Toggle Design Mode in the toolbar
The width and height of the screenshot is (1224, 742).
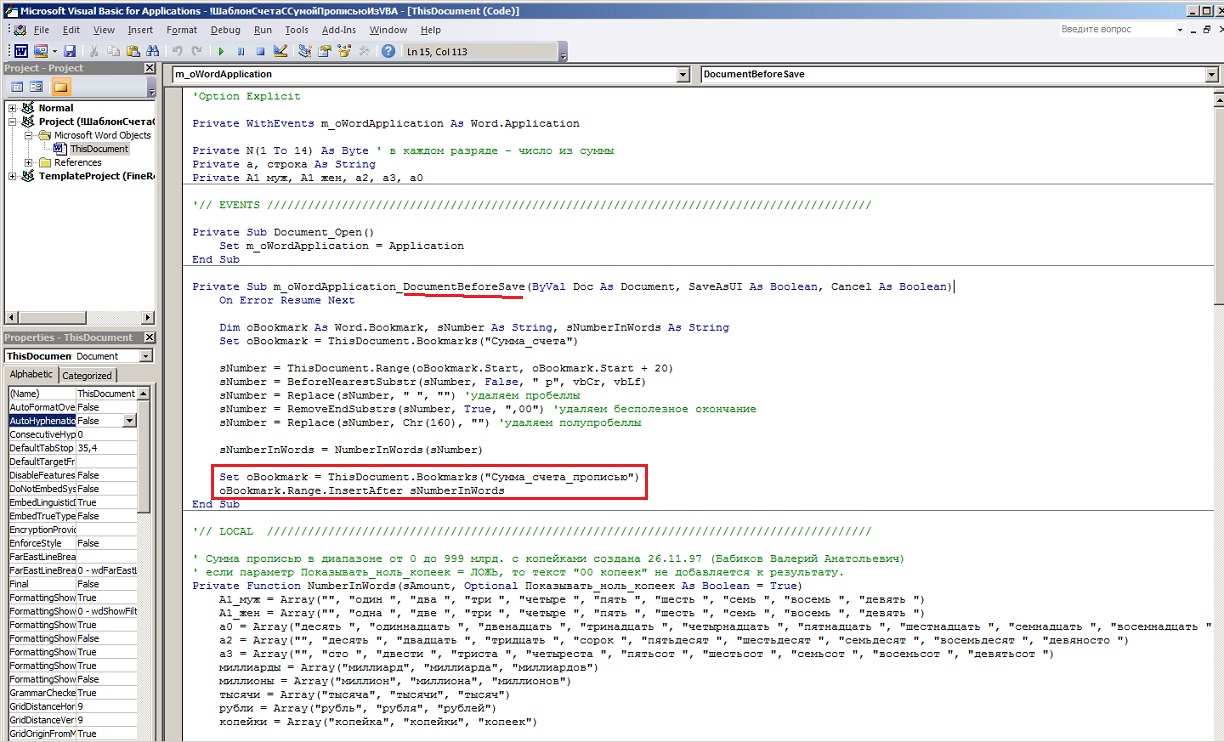281,51
